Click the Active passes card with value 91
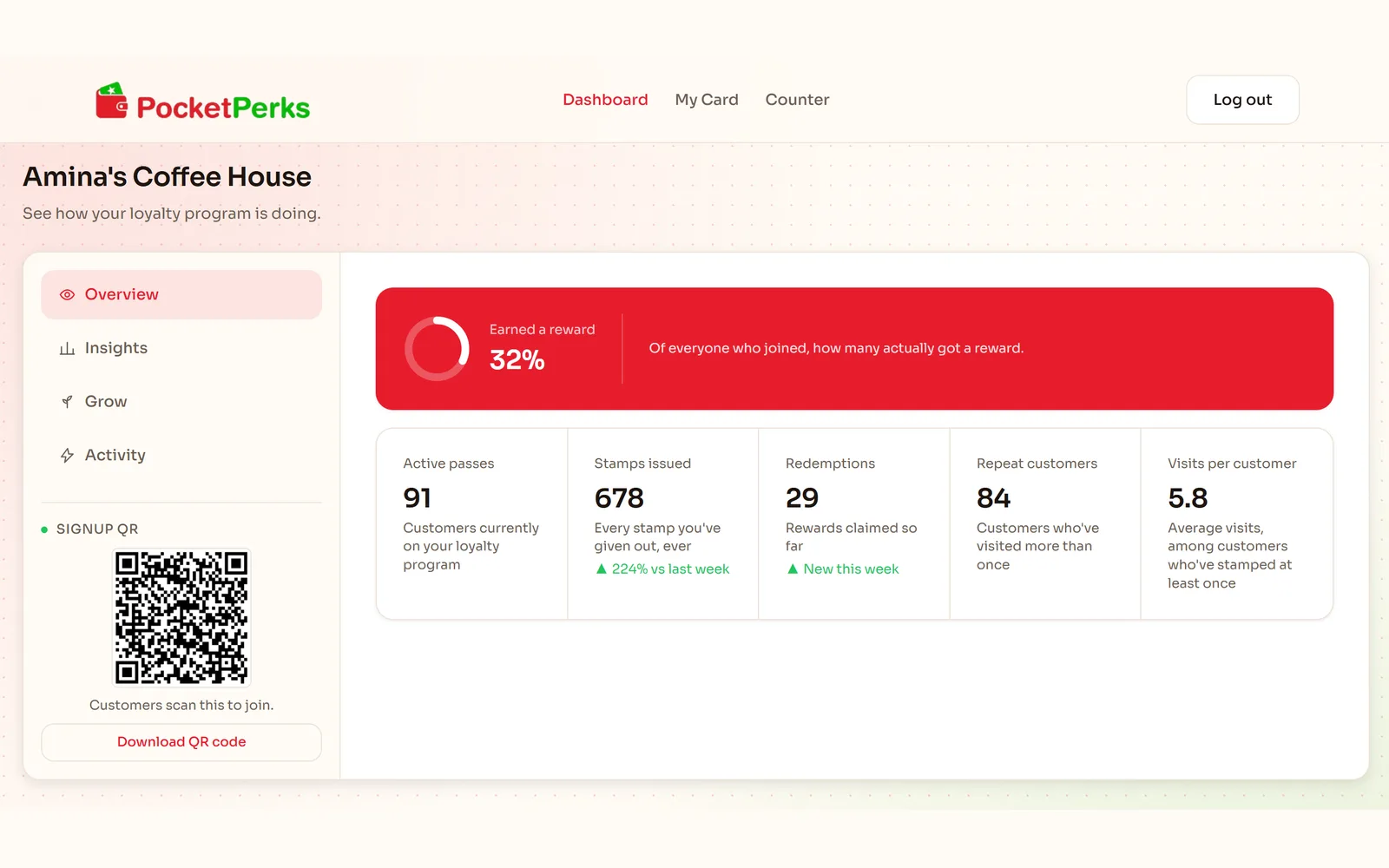Screen dimensions: 1389x868 coord(471,523)
